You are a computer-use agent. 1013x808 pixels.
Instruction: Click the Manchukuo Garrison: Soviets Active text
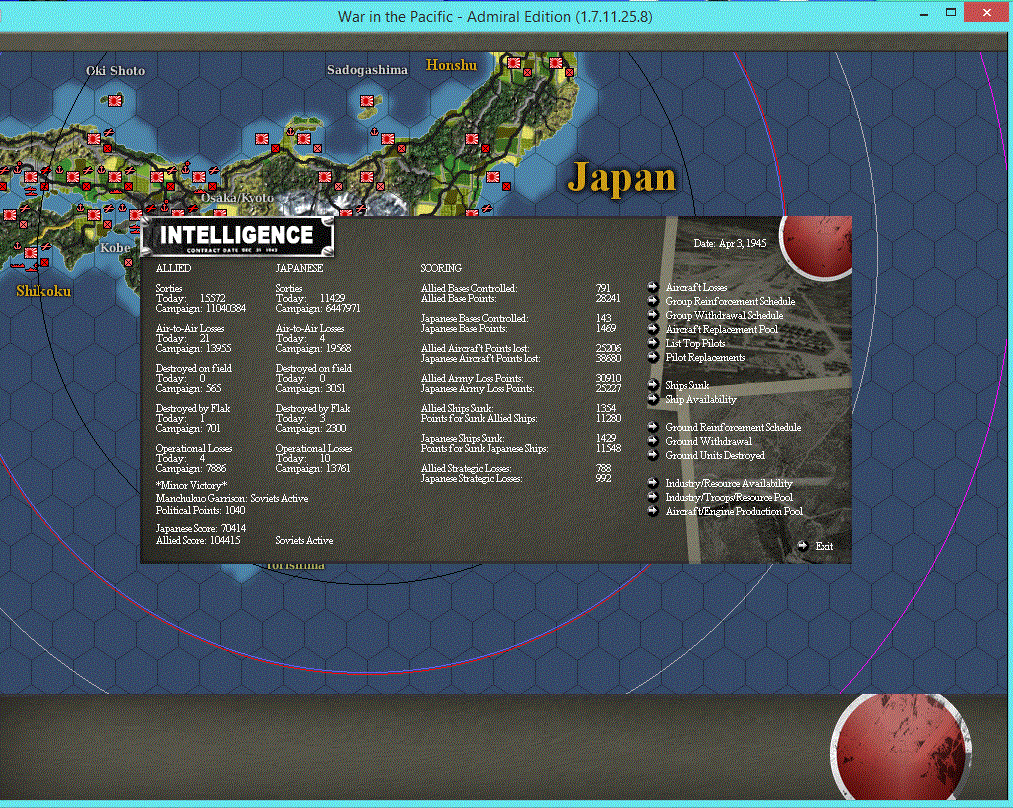(x=231, y=499)
